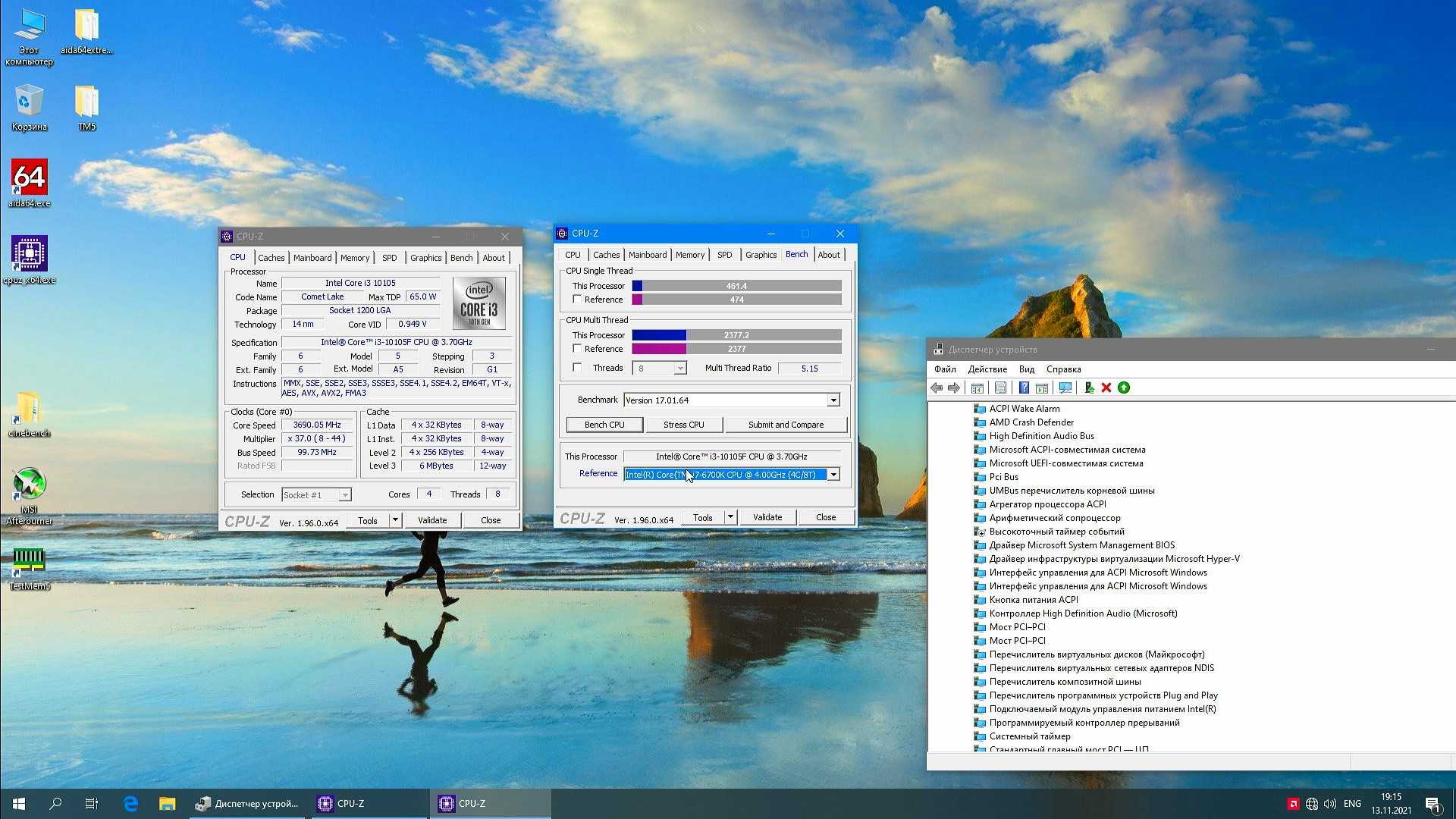Click the blue help question mark icon
This screenshot has height=819, width=1456.
(x=1024, y=388)
